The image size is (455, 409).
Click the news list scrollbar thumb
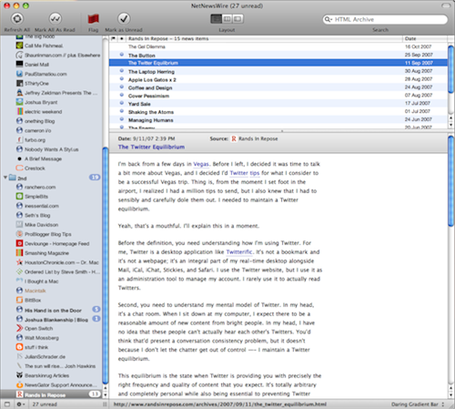point(451,69)
